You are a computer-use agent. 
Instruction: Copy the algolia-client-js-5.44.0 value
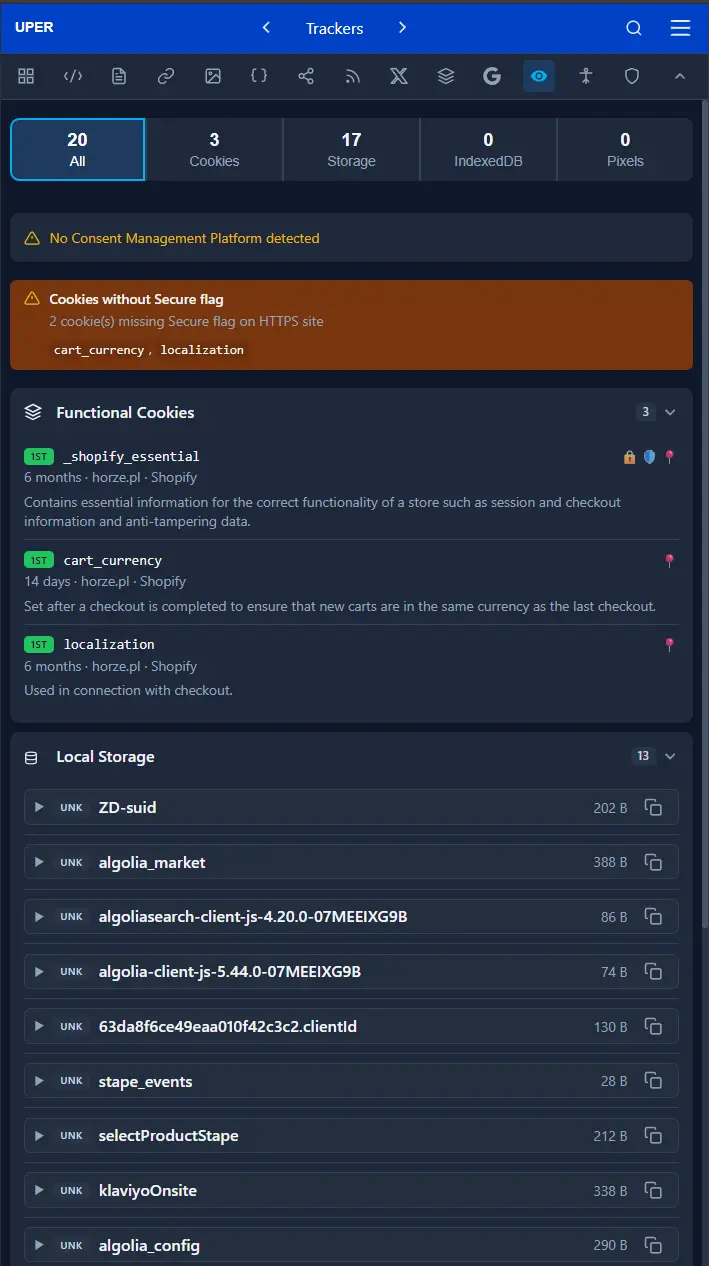coord(654,971)
